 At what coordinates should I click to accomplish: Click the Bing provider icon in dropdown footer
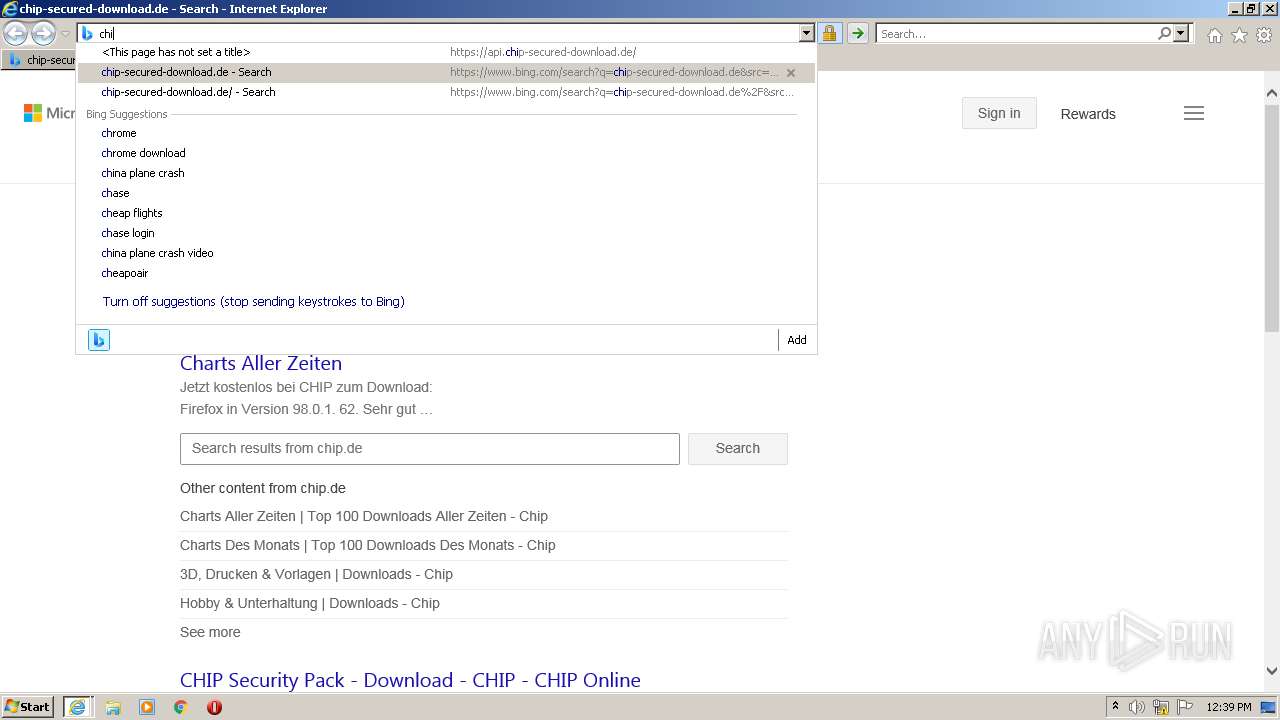click(98, 340)
